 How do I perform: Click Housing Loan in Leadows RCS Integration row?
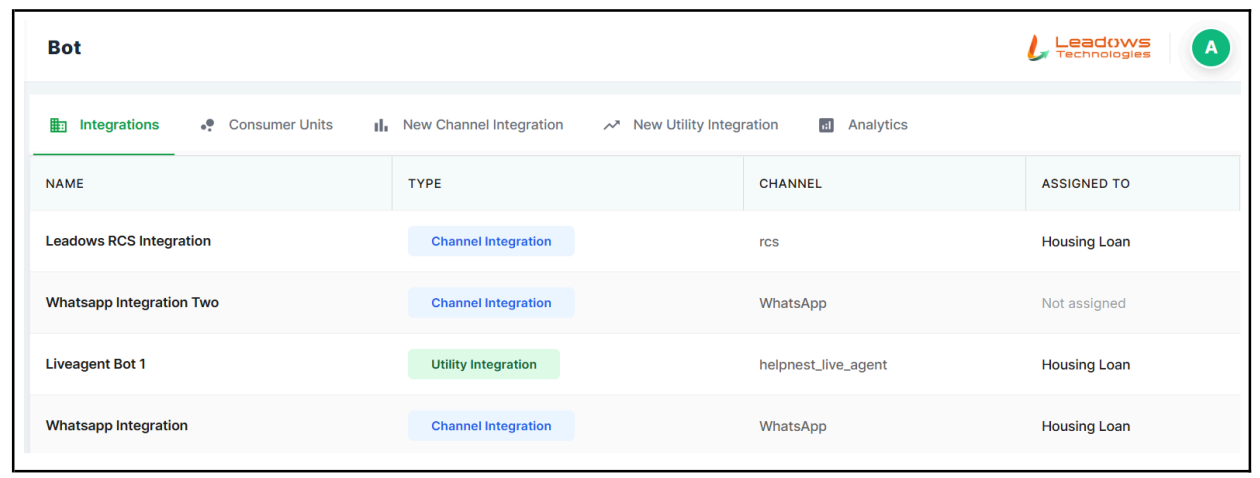[x=1086, y=242]
